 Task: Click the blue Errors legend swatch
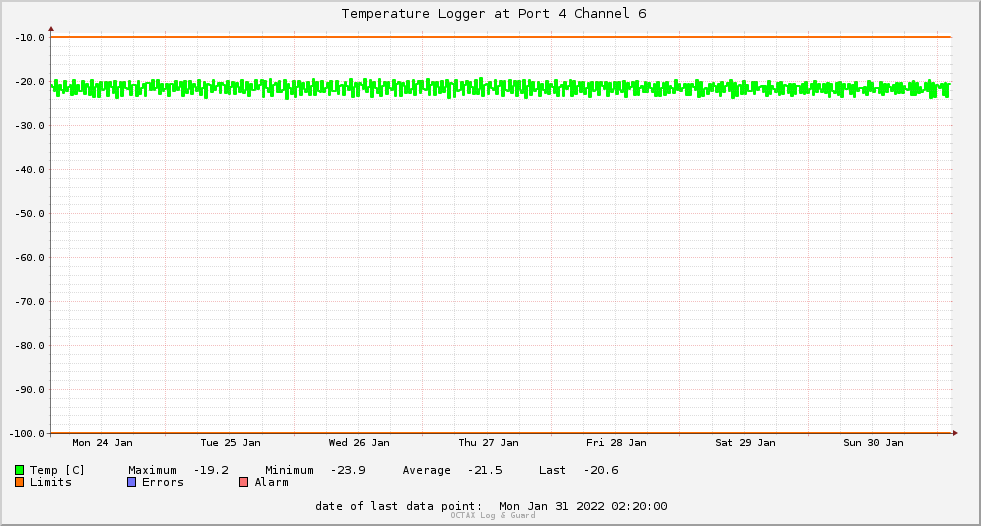[131, 482]
